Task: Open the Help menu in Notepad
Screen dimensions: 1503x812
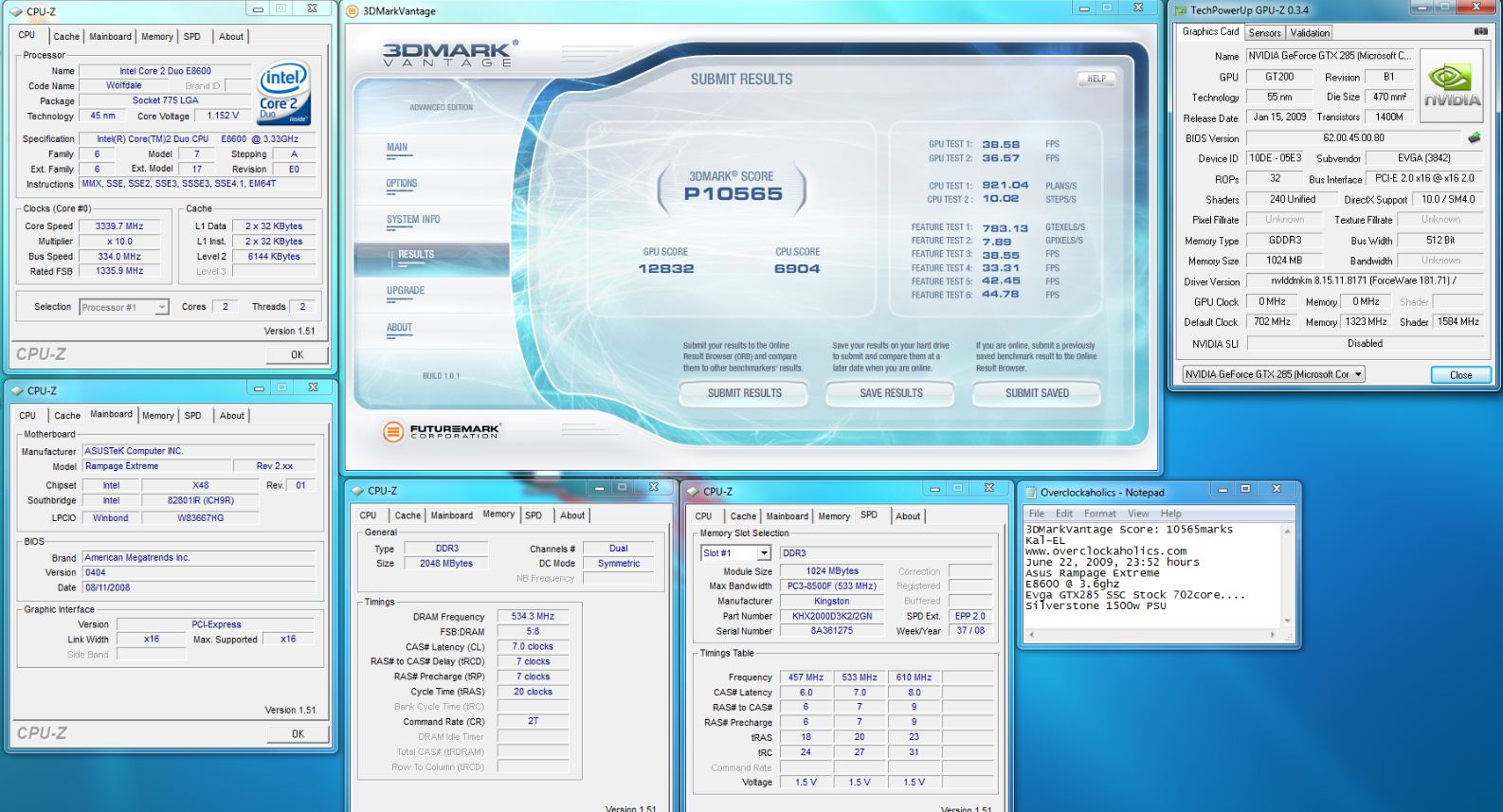Action: pyautogui.click(x=1171, y=514)
